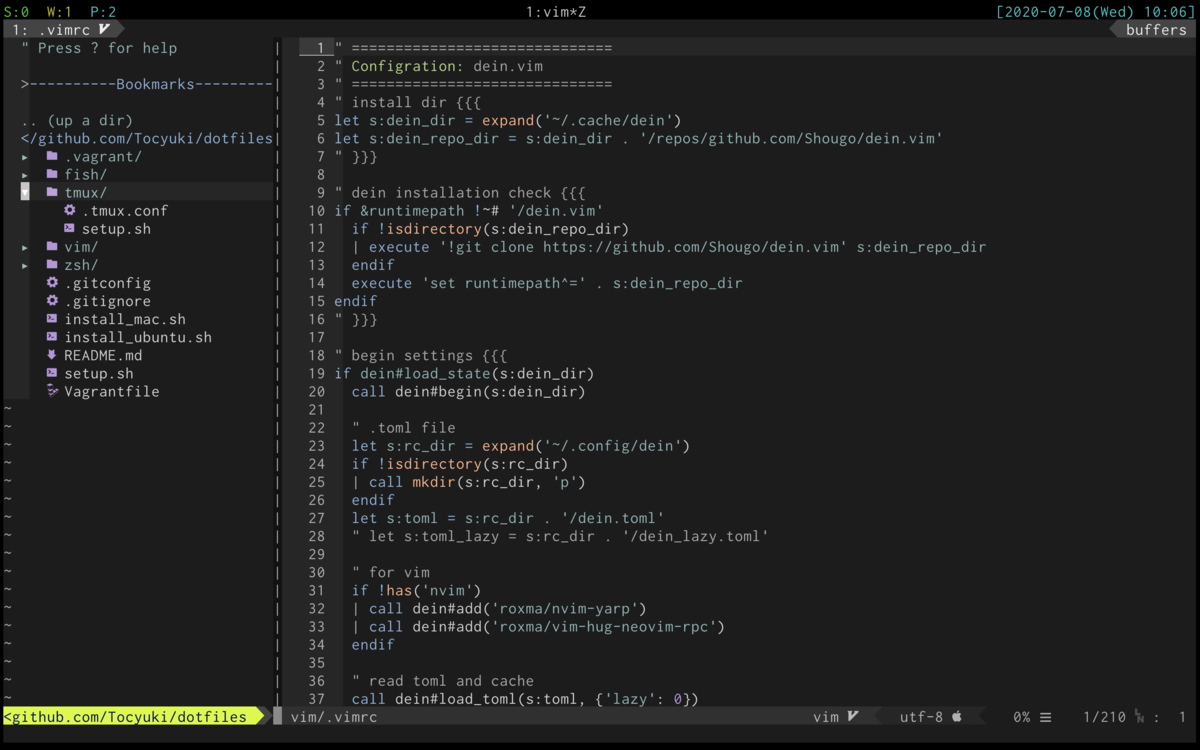
Task: Click the Vim logo in status line
Action: click(853, 717)
